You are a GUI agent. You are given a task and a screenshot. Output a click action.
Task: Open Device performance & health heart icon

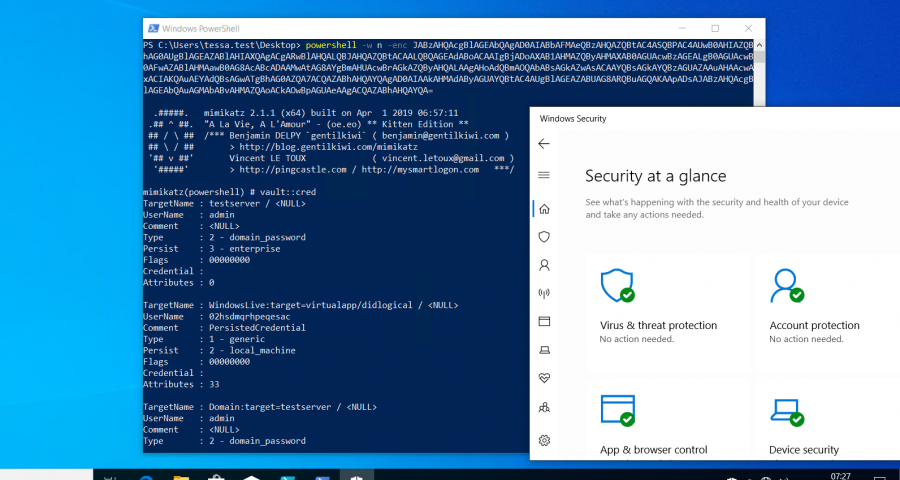544,378
